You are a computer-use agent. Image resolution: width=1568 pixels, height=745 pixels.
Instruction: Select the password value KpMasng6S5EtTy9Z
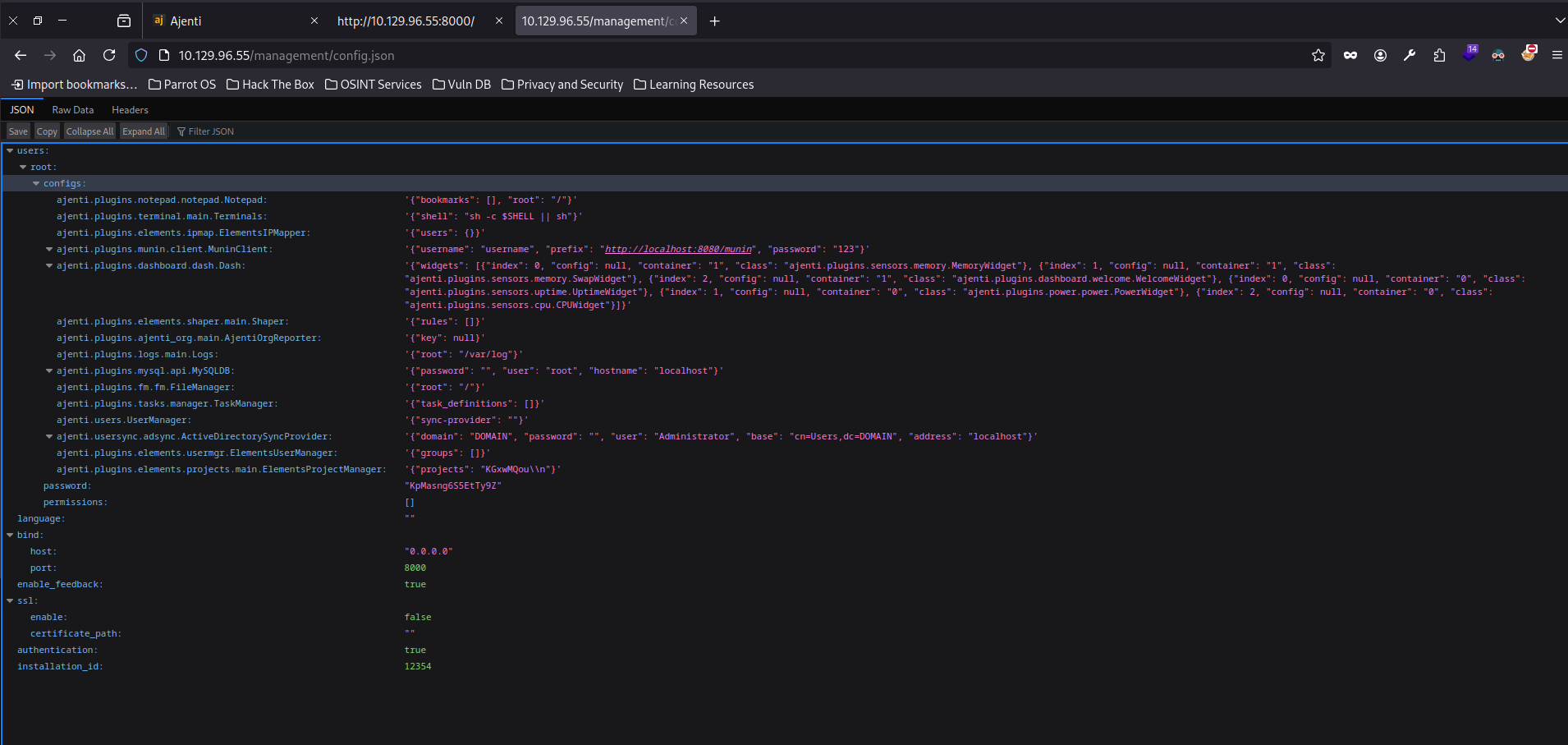click(x=453, y=486)
